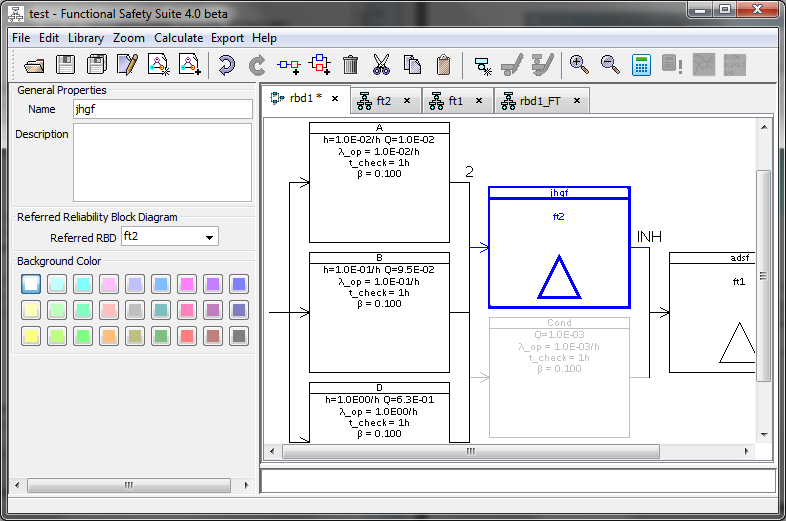Viewport: 786px width, 521px height.
Task: Open the Calculate menu
Action: [178, 38]
